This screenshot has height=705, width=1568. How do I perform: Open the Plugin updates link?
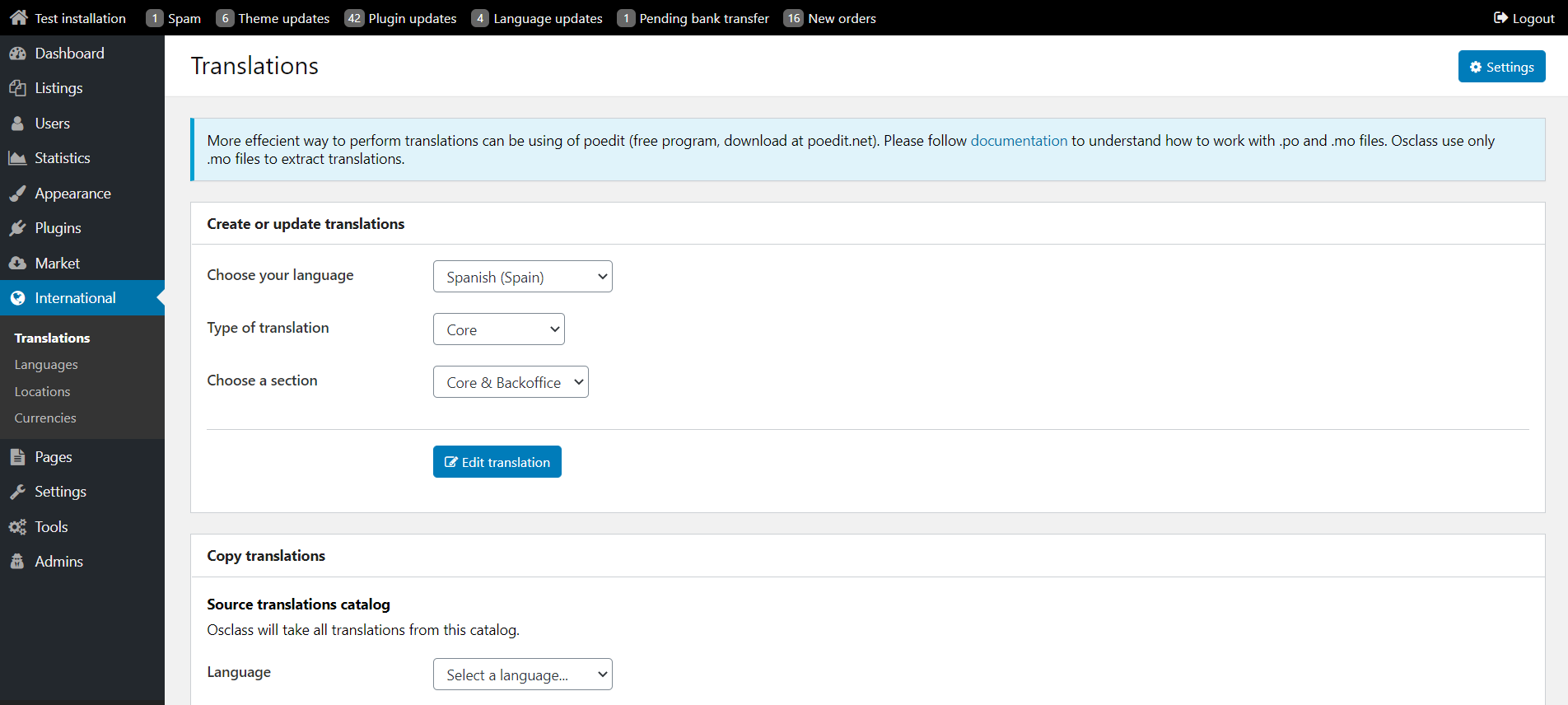[412, 18]
